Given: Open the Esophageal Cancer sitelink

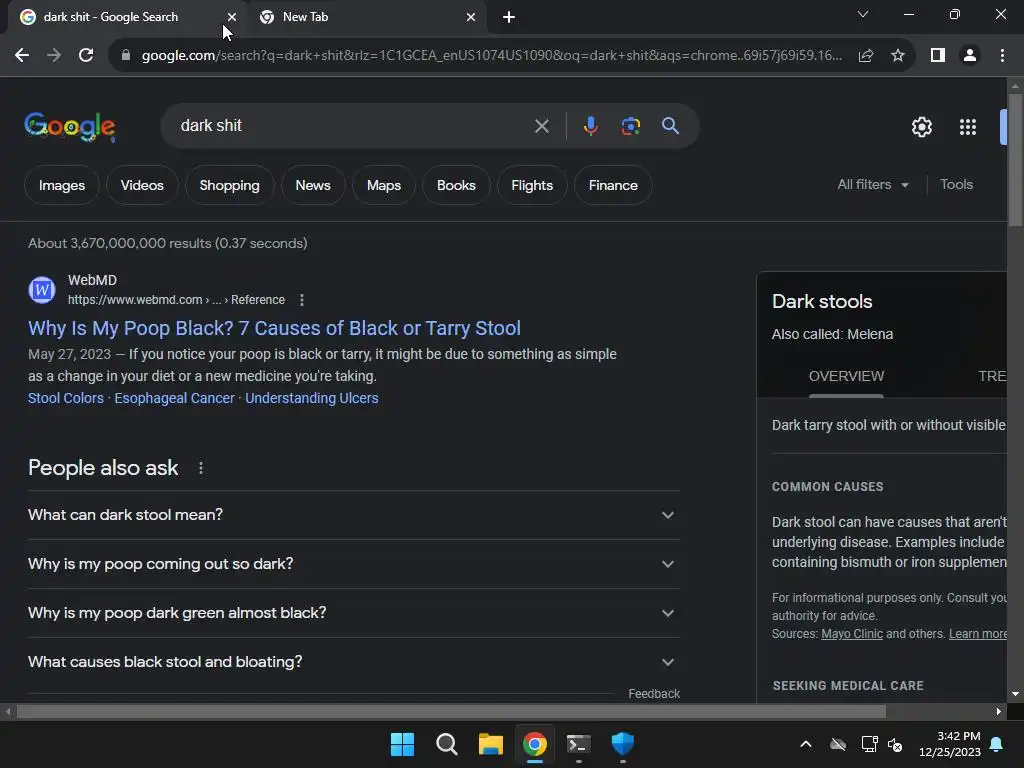Looking at the screenshot, I should (x=174, y=398).
